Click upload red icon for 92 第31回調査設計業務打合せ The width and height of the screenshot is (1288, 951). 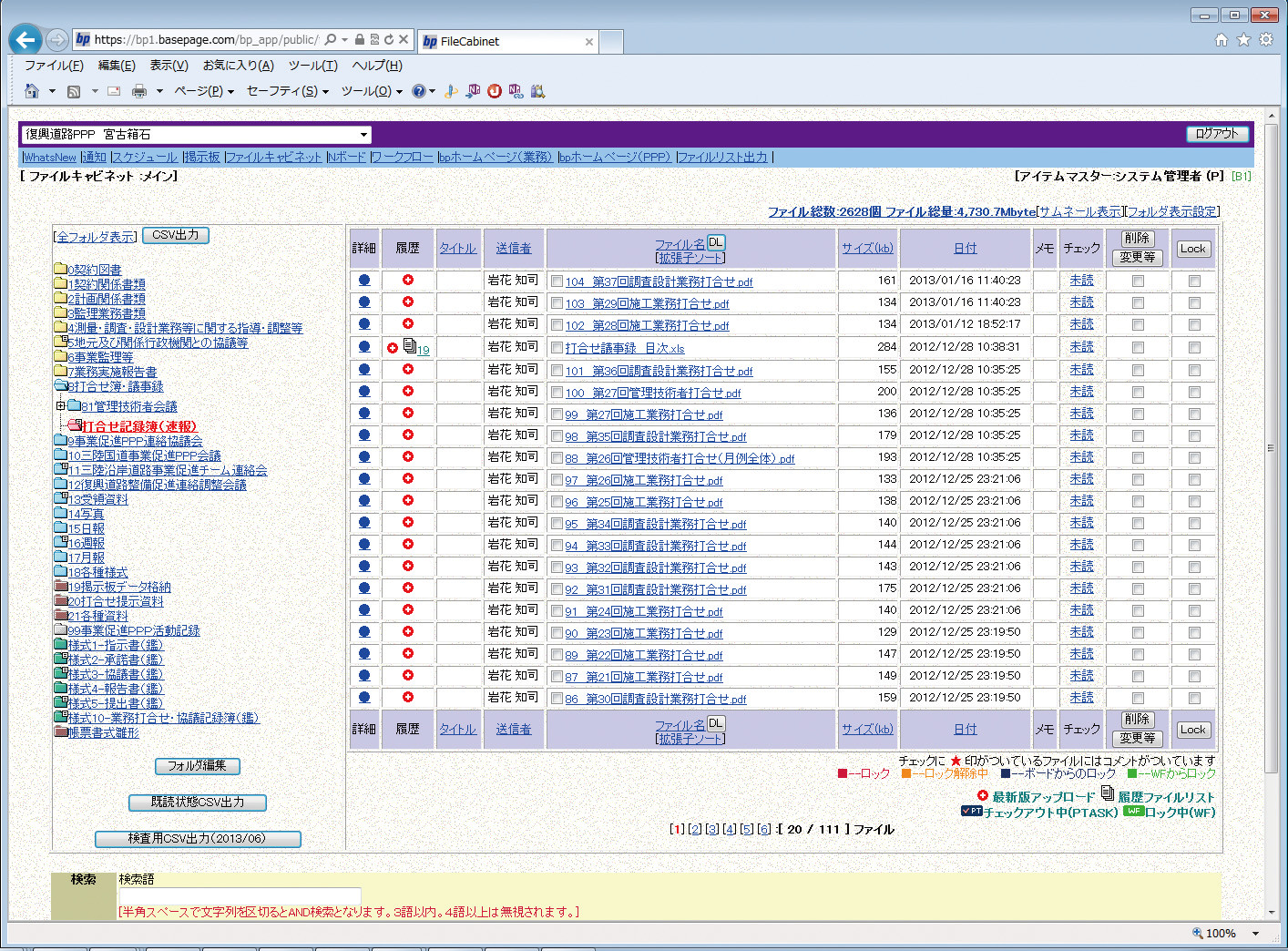[x=408, y=588]
